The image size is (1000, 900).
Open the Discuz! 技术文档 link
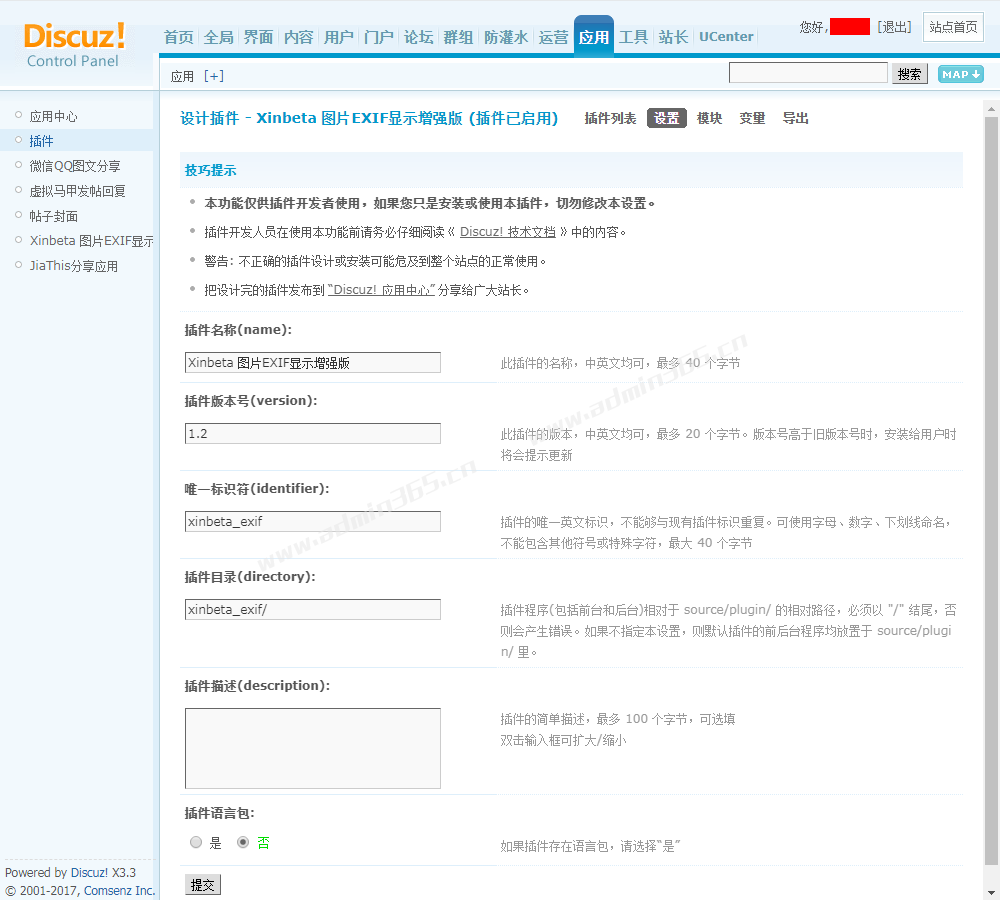[508, 232]
